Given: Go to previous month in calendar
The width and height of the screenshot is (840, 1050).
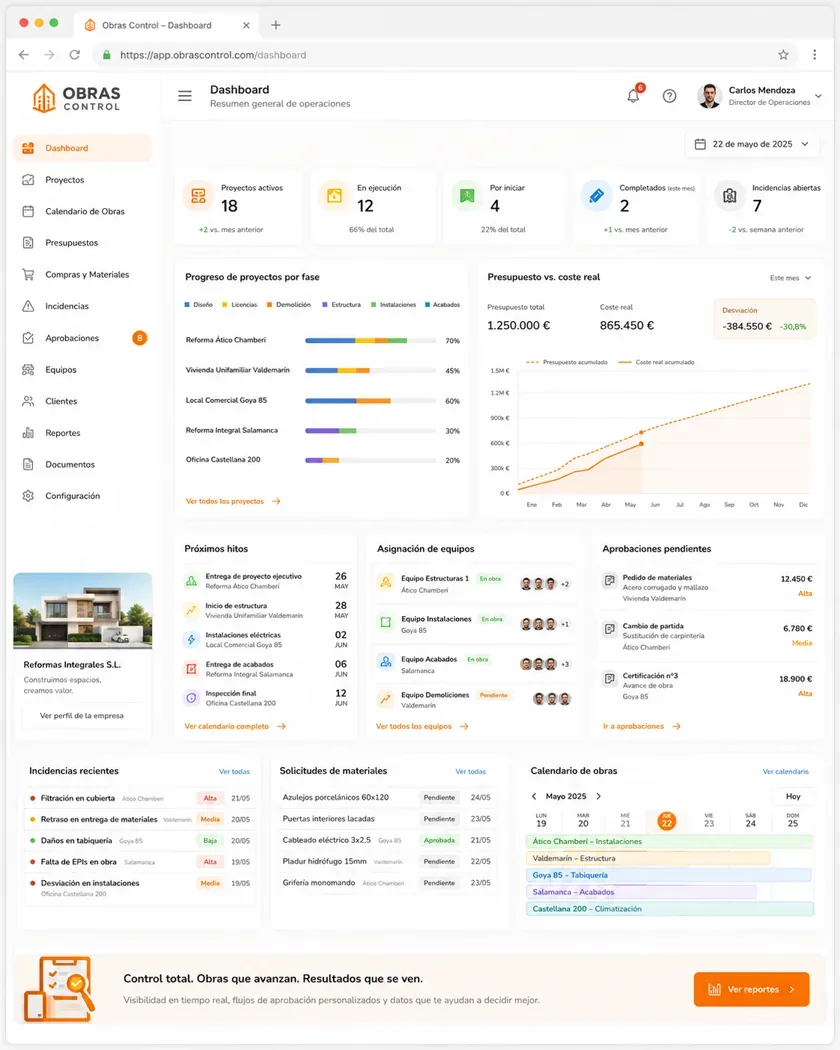Looking at the screenshot, I should pos(534,796).
